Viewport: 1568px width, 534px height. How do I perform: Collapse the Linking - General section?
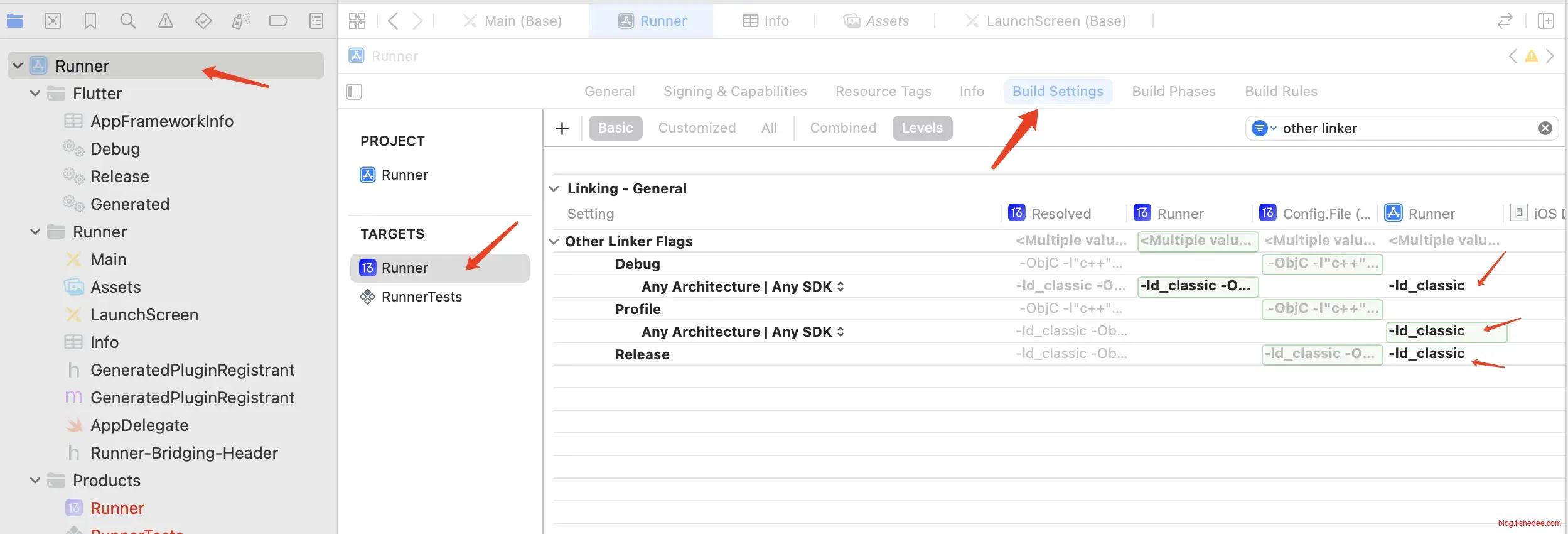pos(554,189)
